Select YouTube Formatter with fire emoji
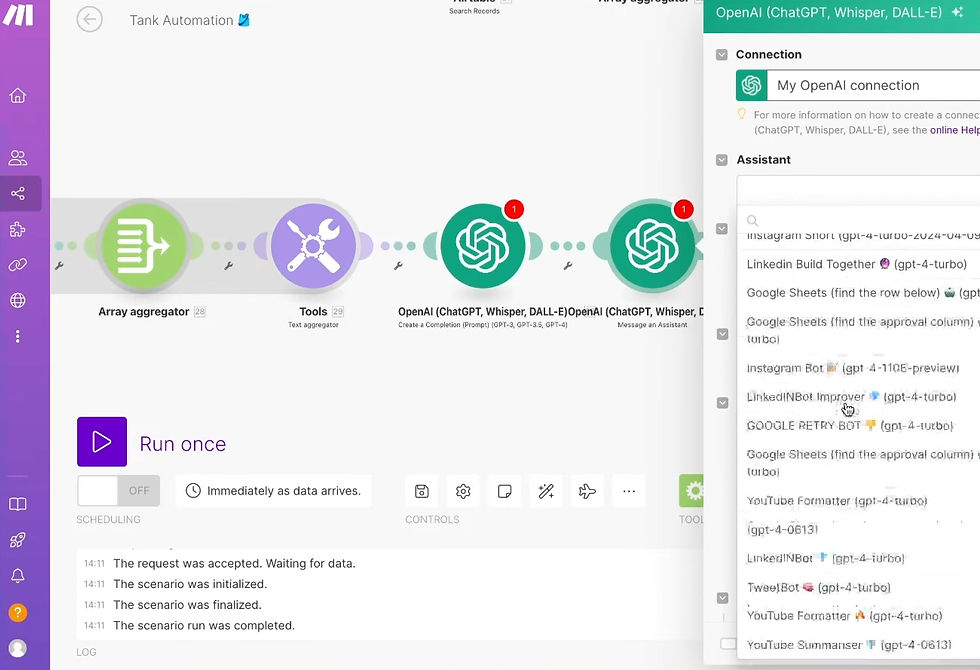Viewport: 980px width, 670px height. [x=859, y=616]
